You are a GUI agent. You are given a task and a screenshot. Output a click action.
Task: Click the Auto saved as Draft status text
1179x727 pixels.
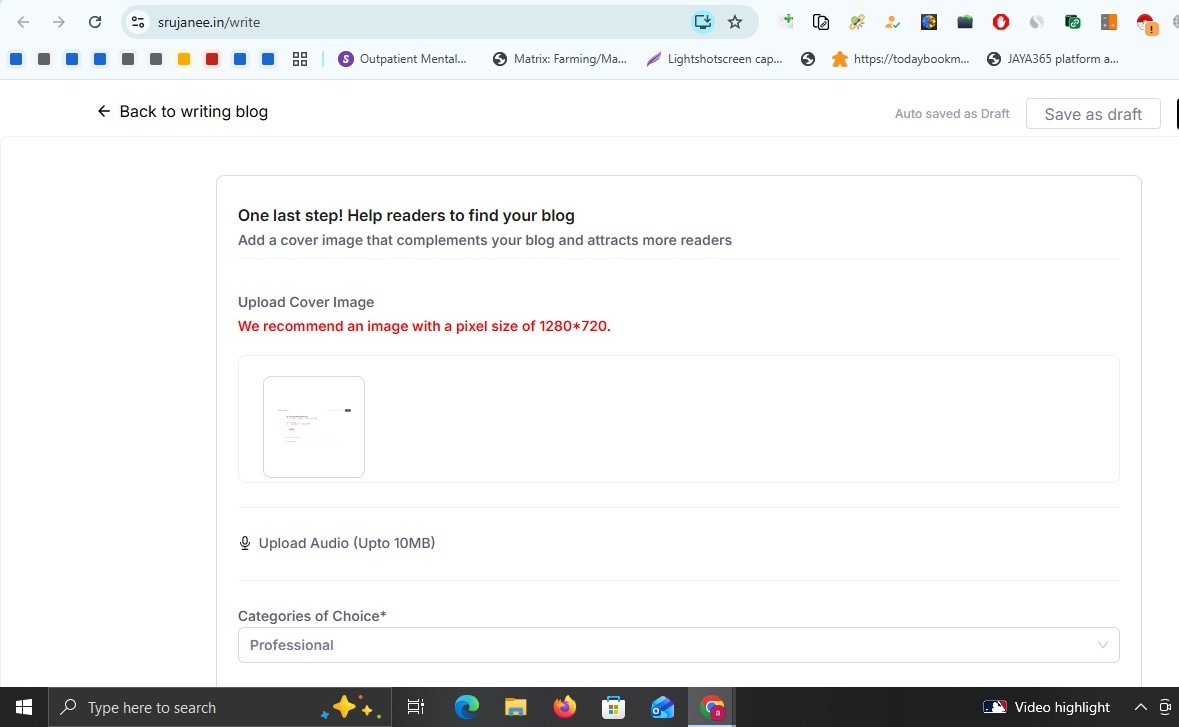click(x=952, y=114)
